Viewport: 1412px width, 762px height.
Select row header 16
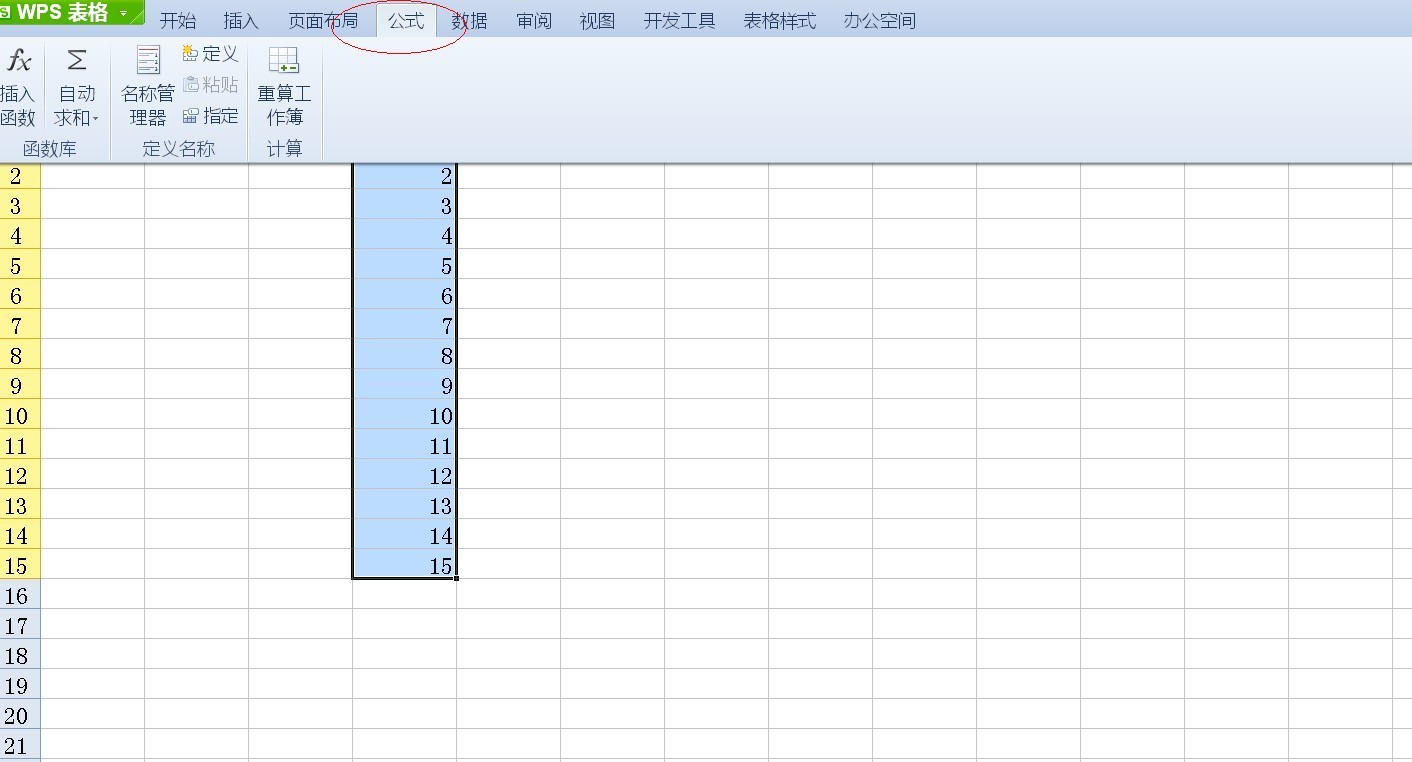click(x=20, y=595)
